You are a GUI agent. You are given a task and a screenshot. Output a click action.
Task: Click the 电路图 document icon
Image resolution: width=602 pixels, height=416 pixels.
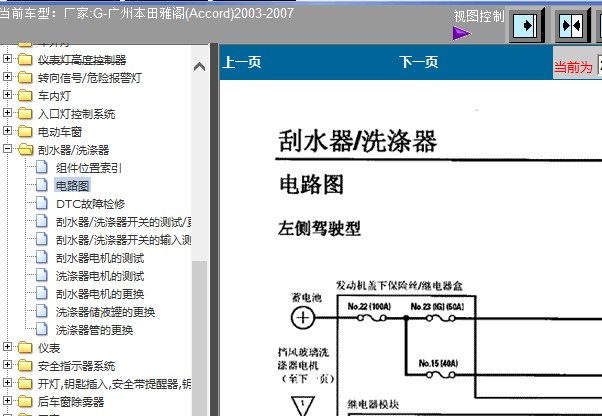(42, 185)
